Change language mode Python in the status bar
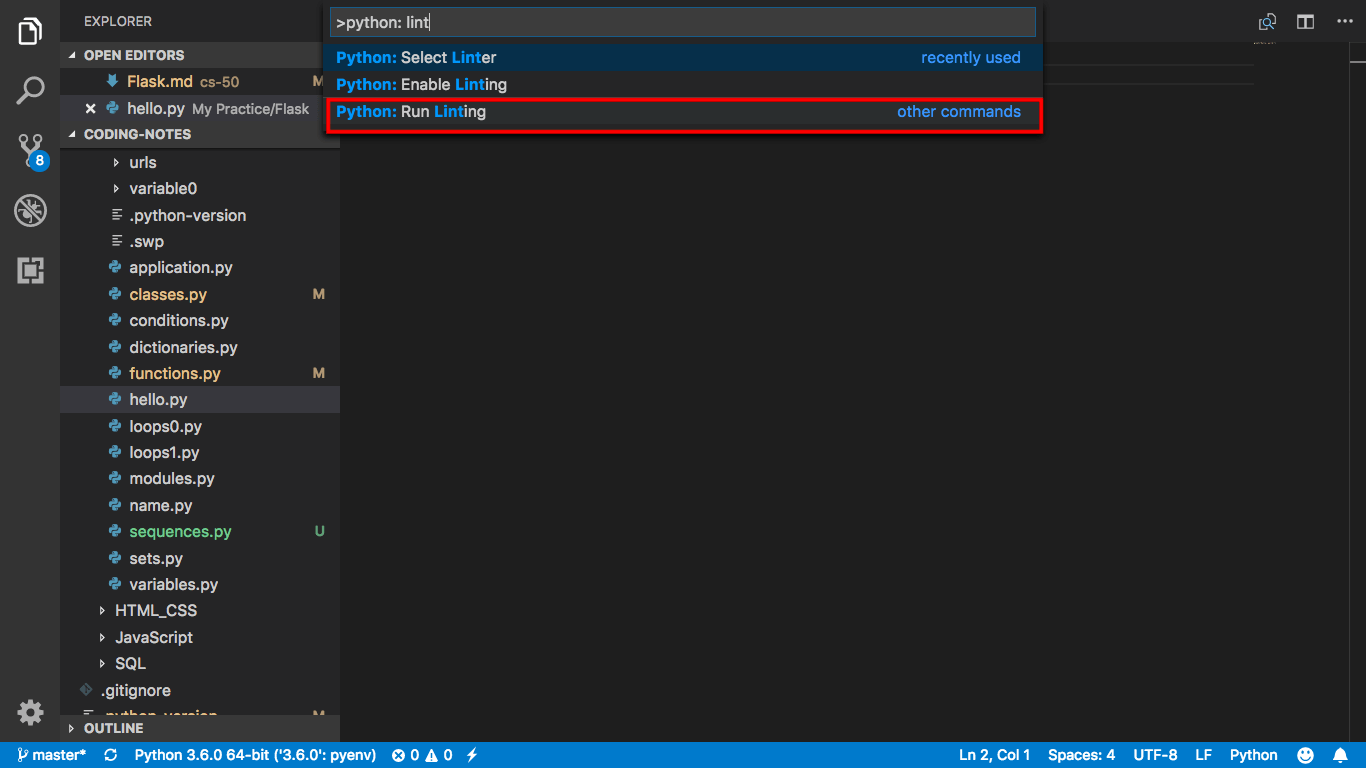Screen dimensions: 1366x768 pyautogui.click(x=1253, y=755)
